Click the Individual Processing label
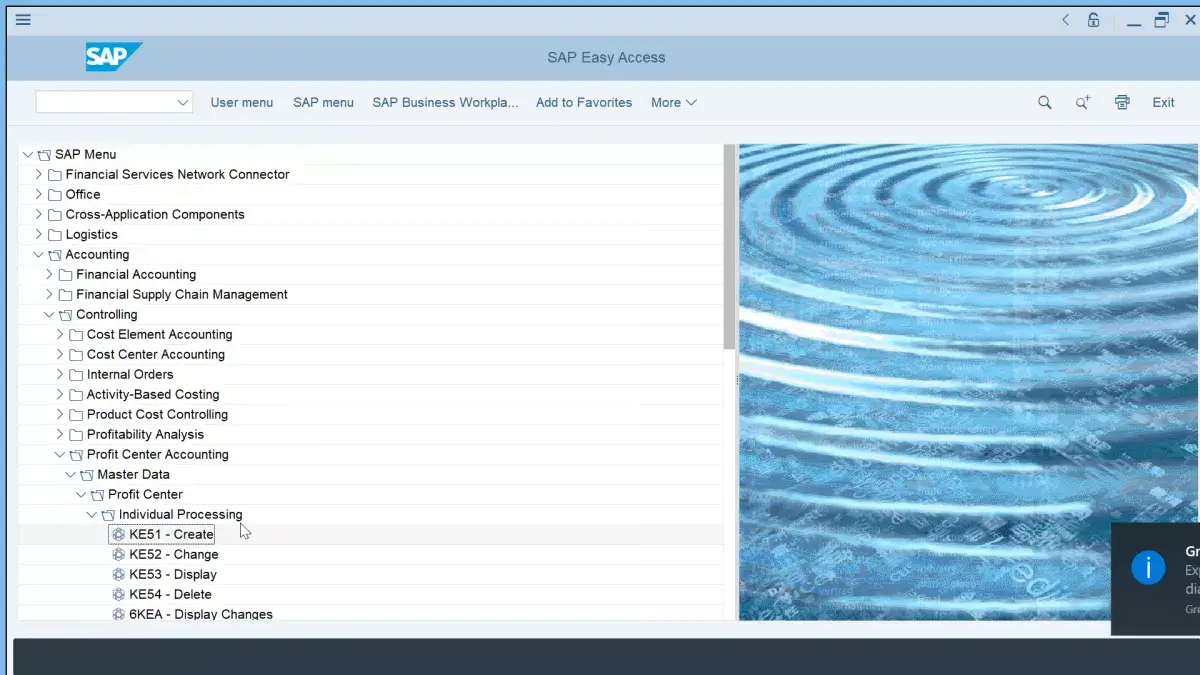The width and height of the screenshot is (1200, 675). point(181,514)
